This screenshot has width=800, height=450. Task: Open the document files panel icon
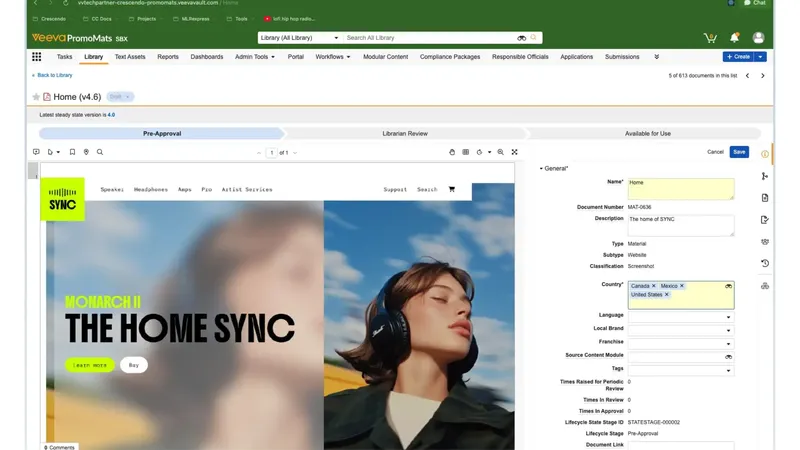(765, 198)
